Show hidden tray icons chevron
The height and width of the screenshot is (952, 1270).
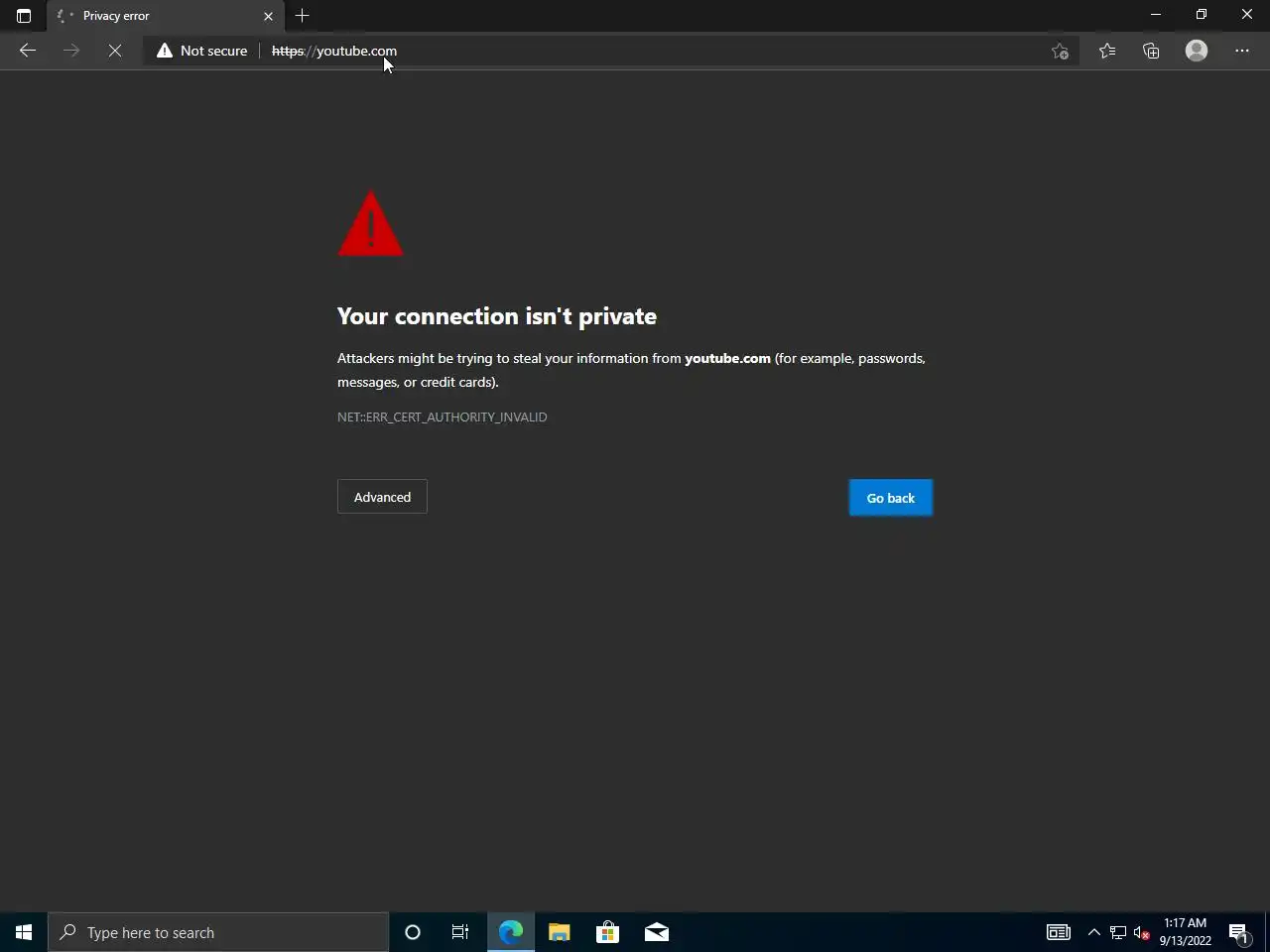pos(1093,932)
